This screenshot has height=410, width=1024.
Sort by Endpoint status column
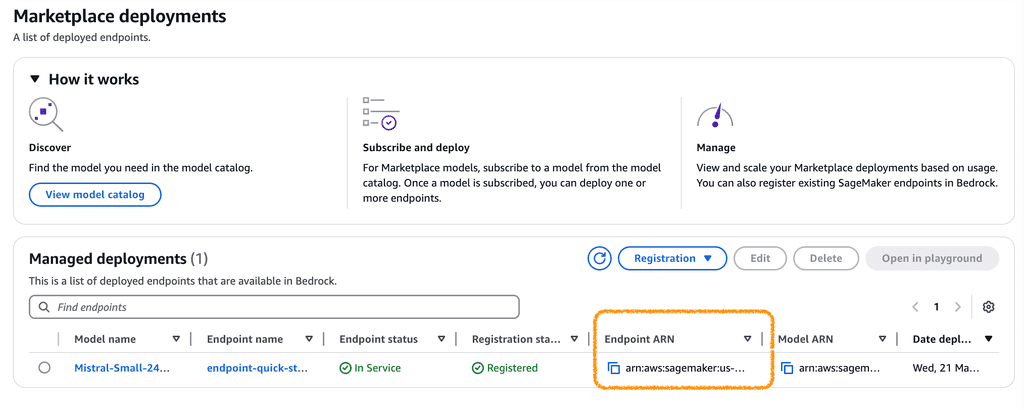point(441,339)
